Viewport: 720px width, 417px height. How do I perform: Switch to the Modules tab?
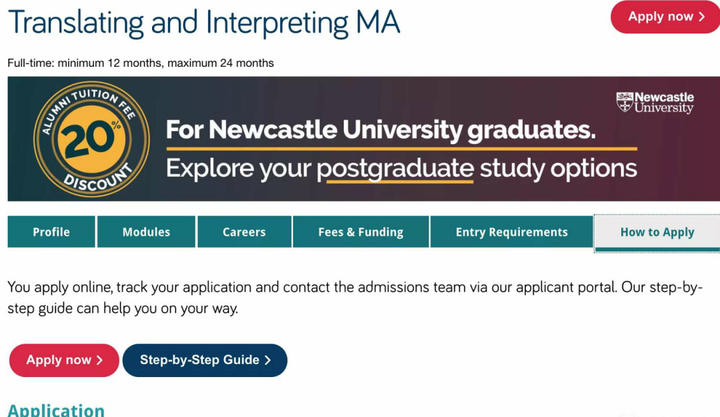click(x=146, y=232)
